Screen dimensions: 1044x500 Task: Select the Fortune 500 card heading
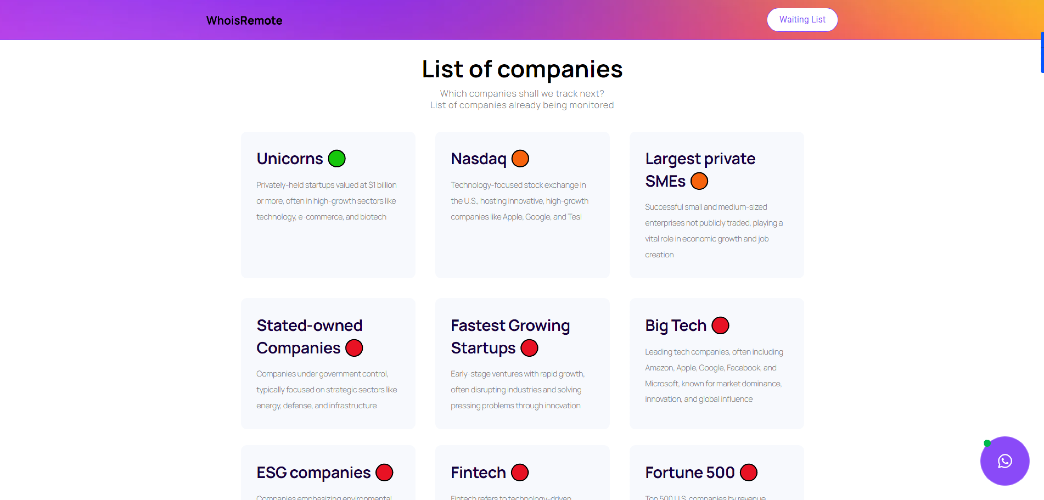point(690,473)
